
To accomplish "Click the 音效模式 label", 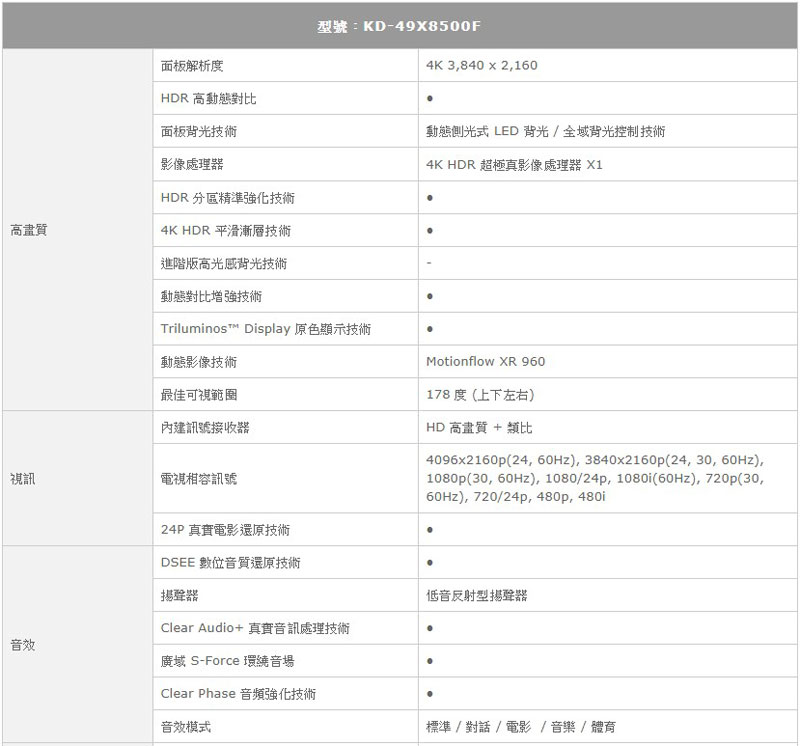I will coord(186,727).
